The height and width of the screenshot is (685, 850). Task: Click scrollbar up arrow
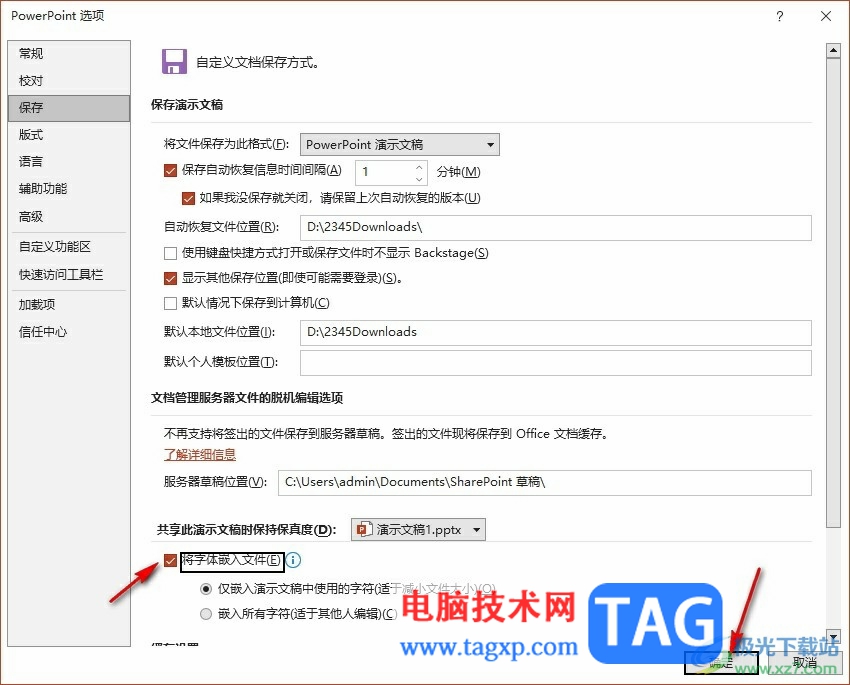point(833,51)
